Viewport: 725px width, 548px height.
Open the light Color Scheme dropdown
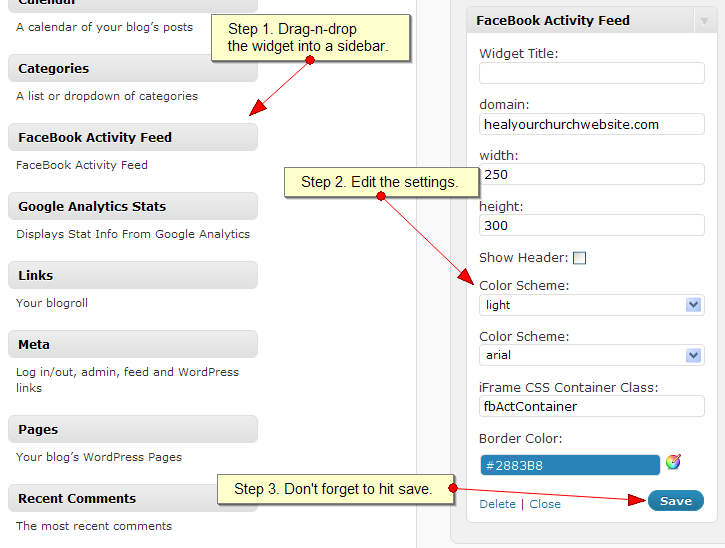point(591,305)
